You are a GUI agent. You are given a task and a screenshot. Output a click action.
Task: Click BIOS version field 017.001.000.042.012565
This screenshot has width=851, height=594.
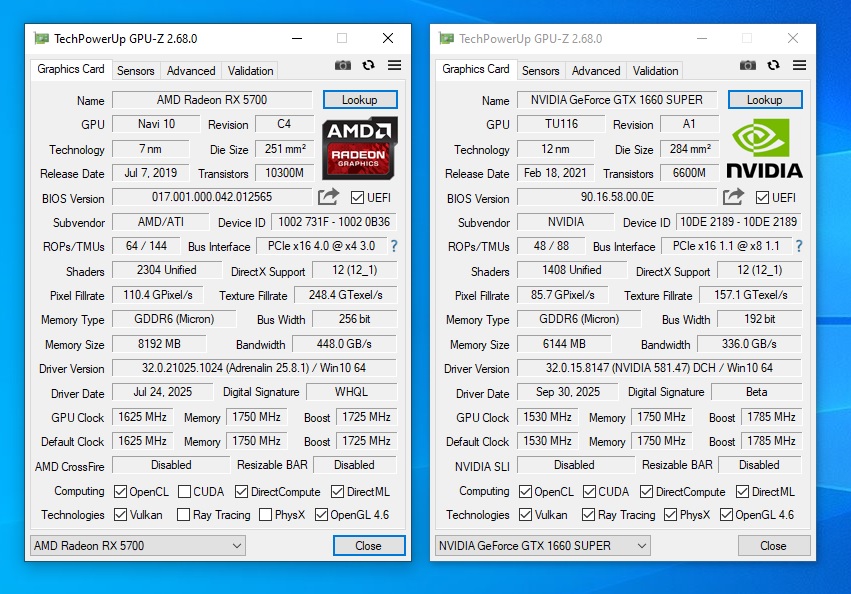(212, 197)
